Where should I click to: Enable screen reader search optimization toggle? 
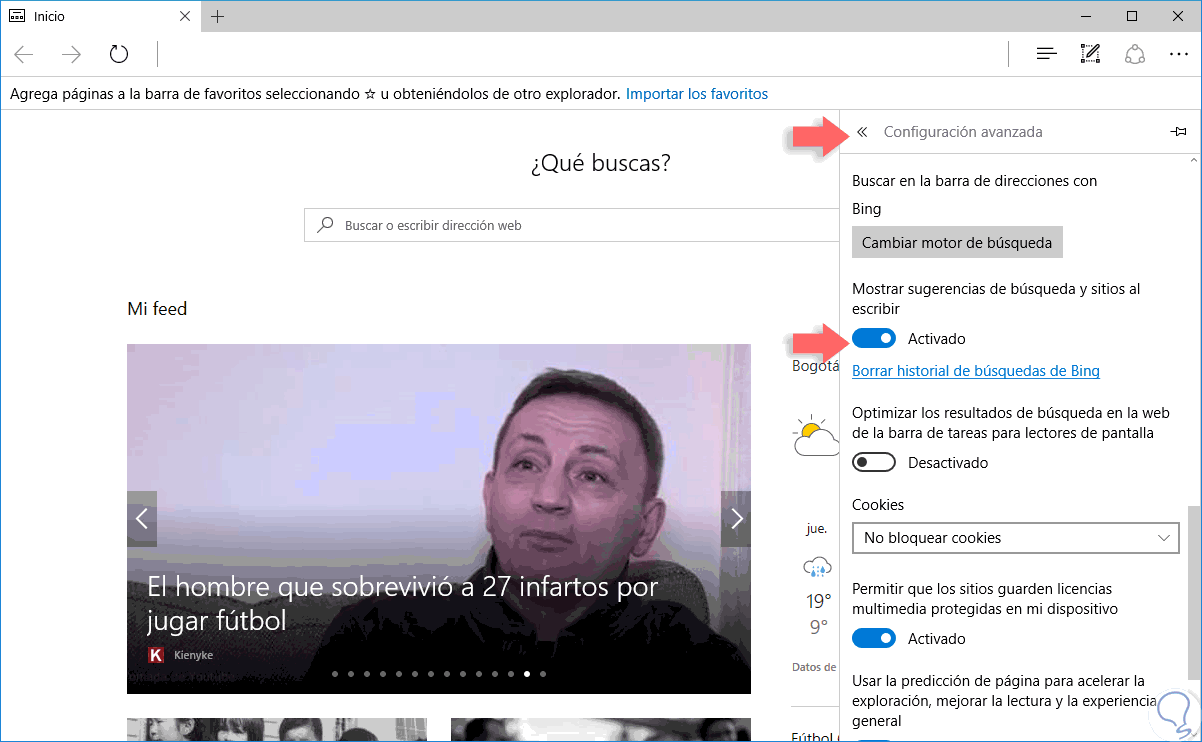pyautogui.click(x=874, y=463)
